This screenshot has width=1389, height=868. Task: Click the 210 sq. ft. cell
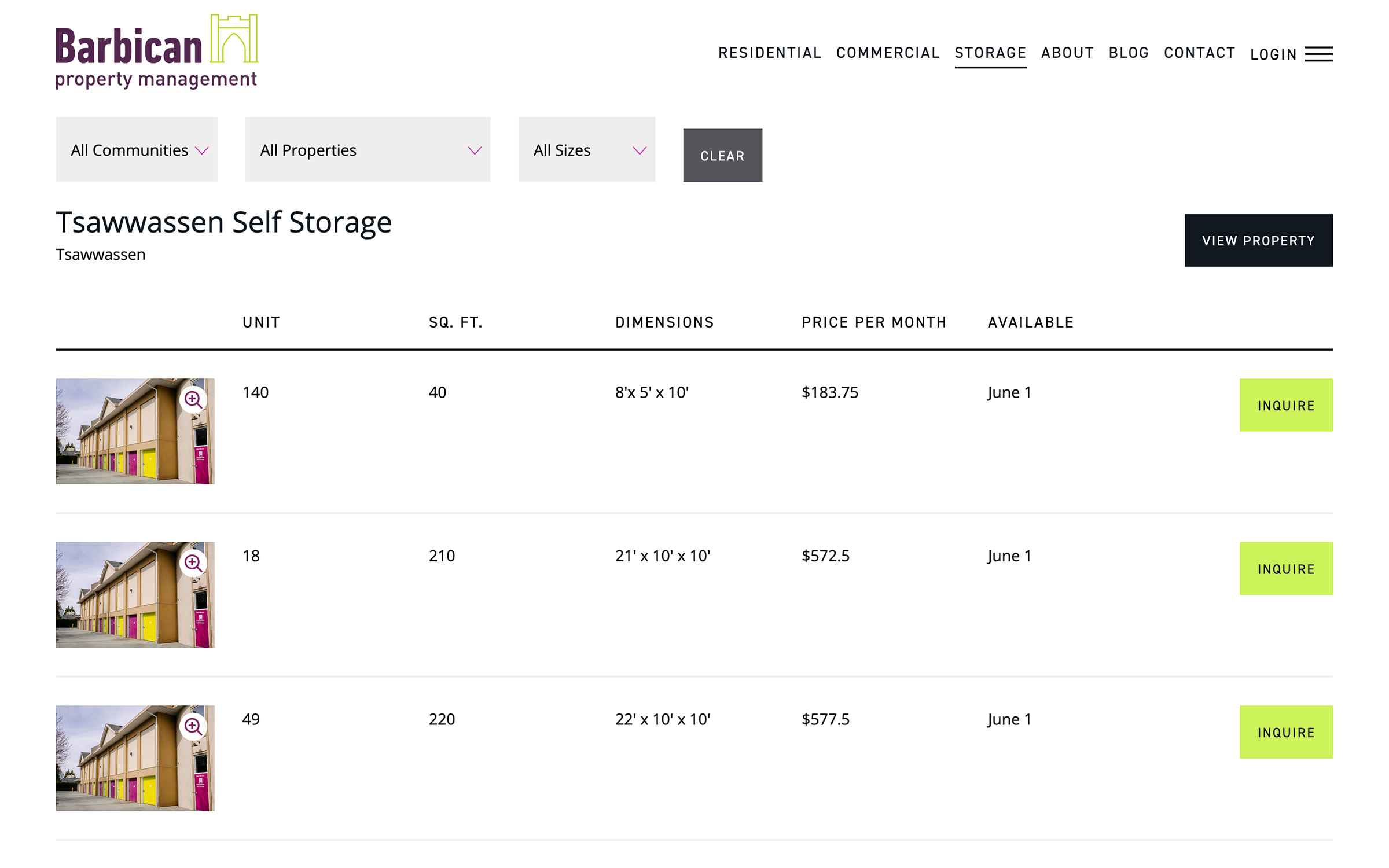pyautogui.click(x=442, y=556)
